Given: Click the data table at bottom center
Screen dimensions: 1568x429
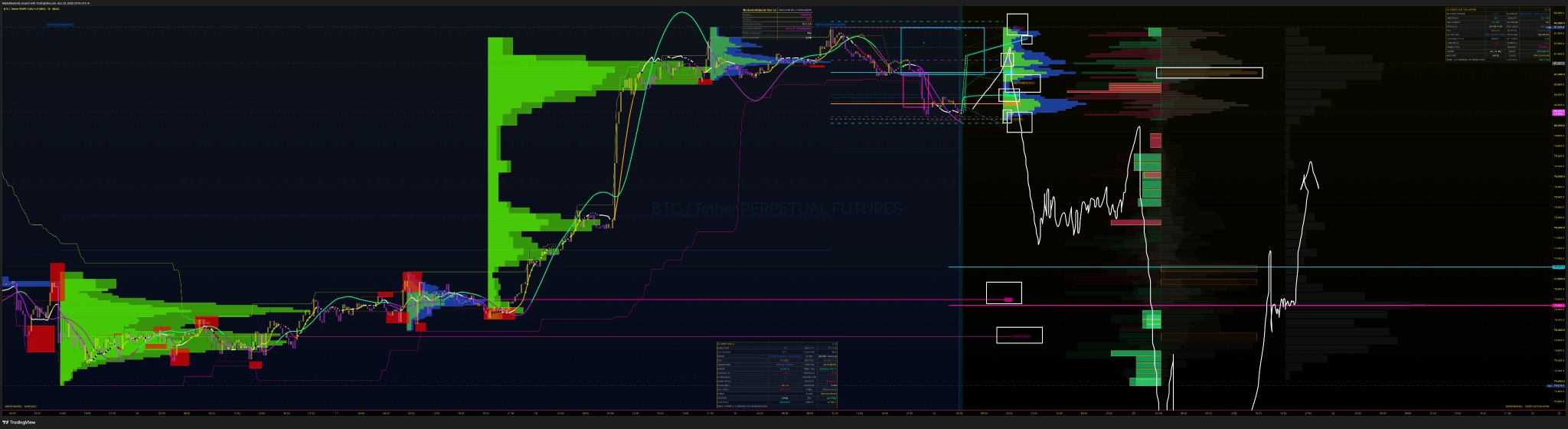Looking at the screenshot, I should [x=778, y=375].
